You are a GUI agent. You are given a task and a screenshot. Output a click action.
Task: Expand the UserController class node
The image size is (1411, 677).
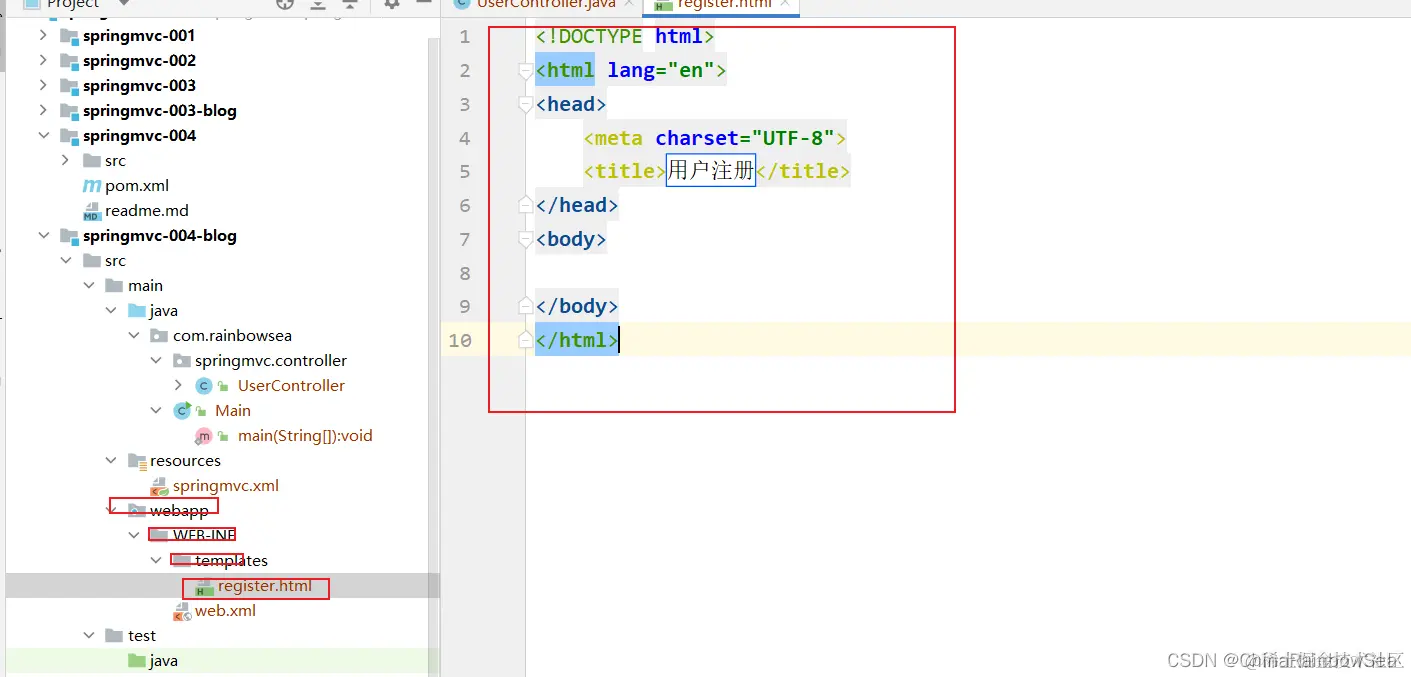point(178,385)
